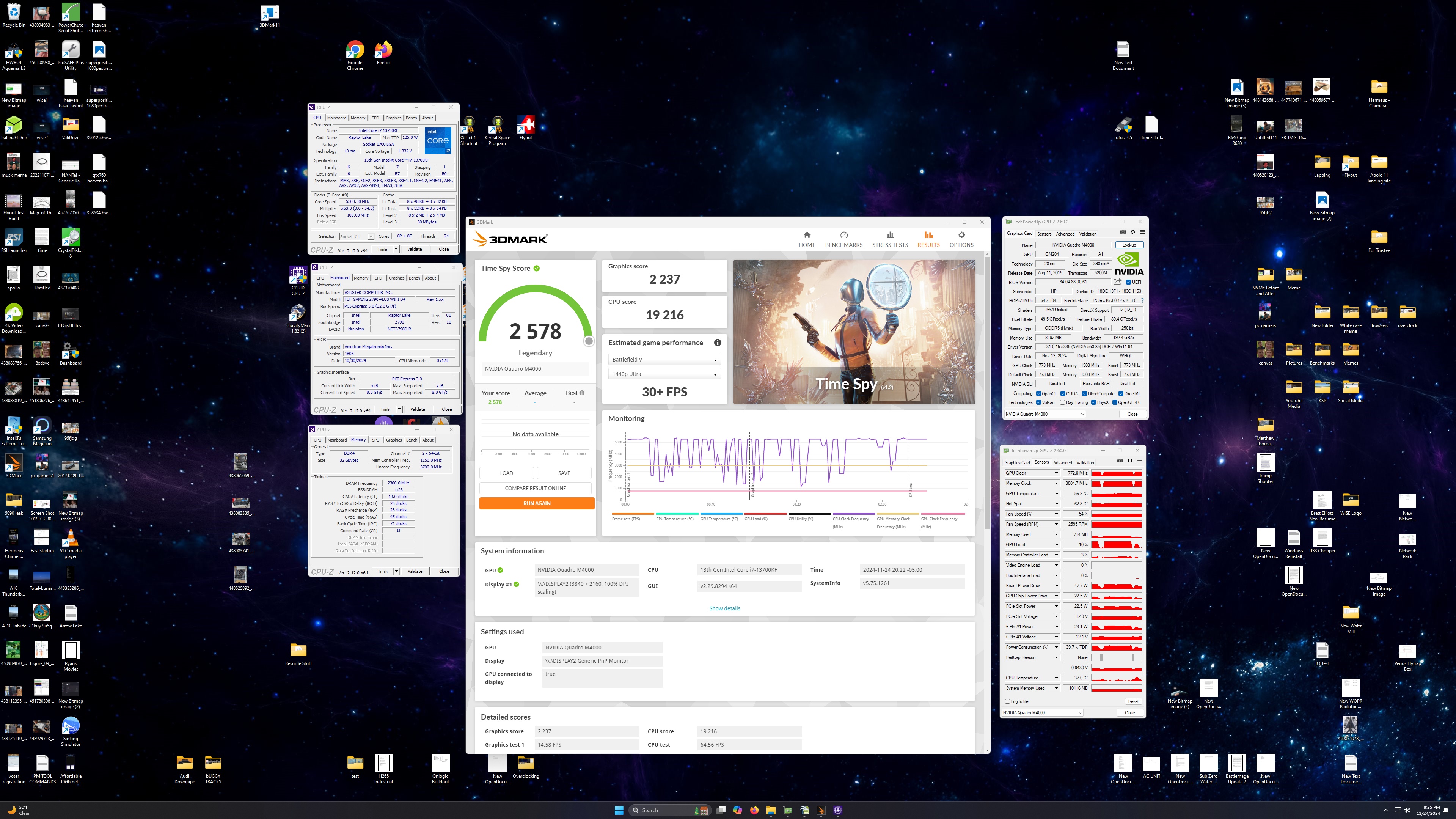Open the Google Chrome desktop icon
The image size is (1456, 819).
355,55
